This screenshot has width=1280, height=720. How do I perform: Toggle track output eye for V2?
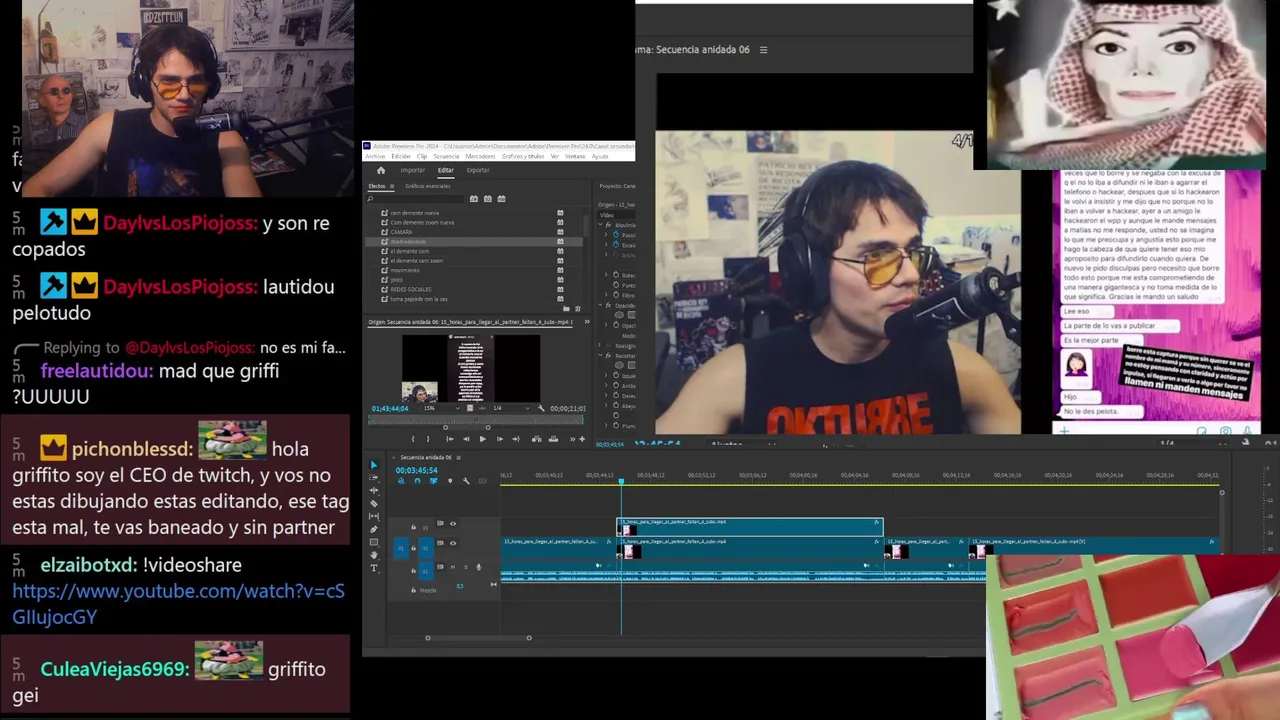pos(453,523)
